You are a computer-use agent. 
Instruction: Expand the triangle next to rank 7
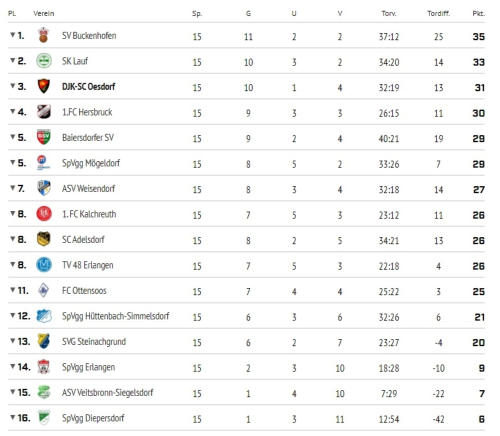(x=13, y=188)
